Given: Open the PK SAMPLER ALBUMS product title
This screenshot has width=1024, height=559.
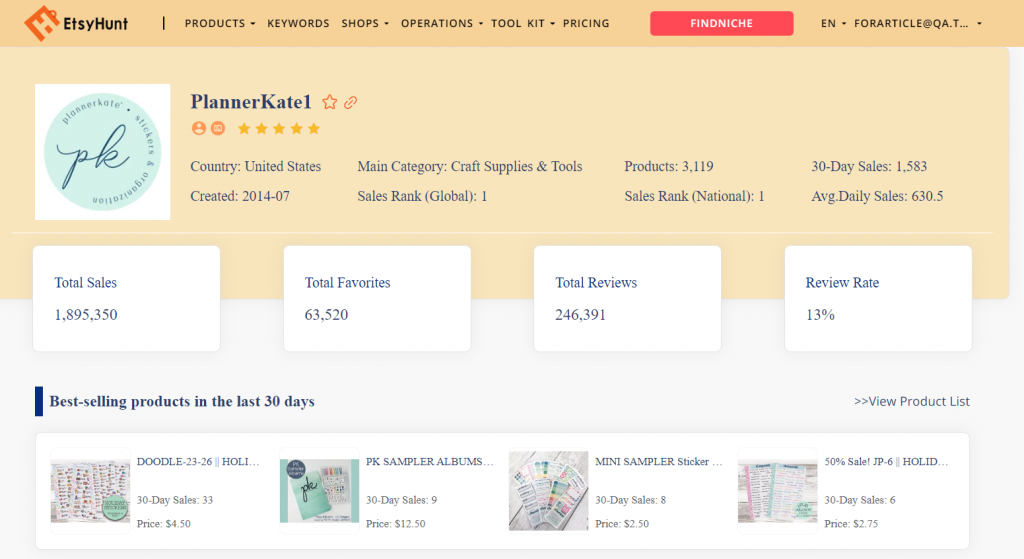Looking at the screenshot, I should pos(430,462).
